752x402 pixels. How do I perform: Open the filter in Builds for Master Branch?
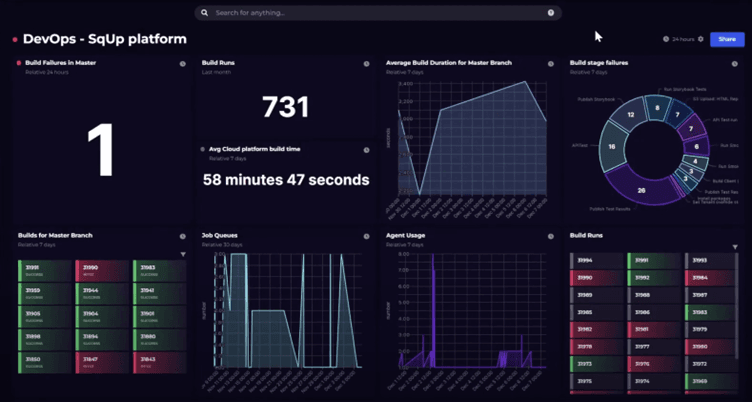click(183, 254)
